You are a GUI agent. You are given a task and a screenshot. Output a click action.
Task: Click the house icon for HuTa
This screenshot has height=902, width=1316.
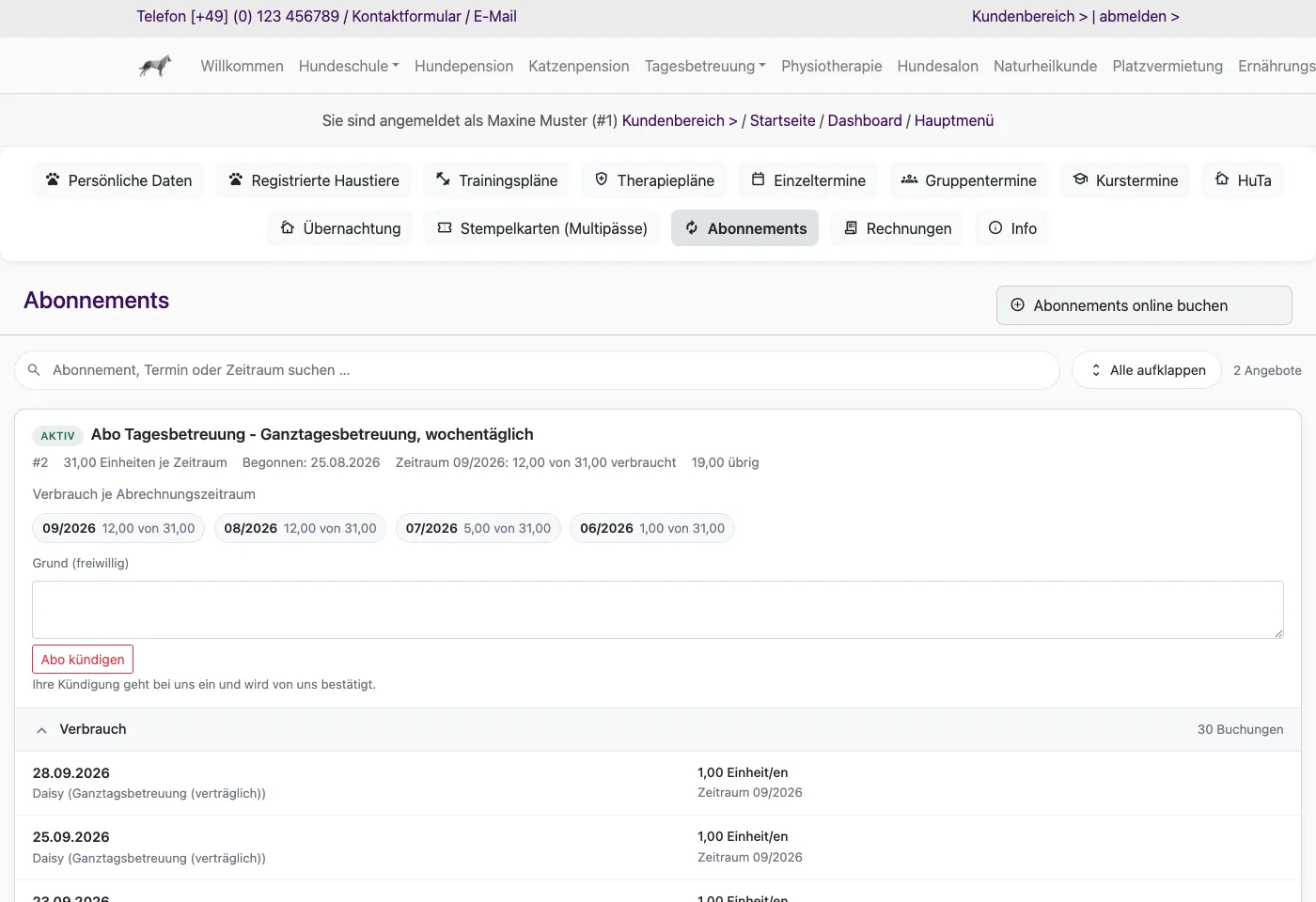[1222, 179]
